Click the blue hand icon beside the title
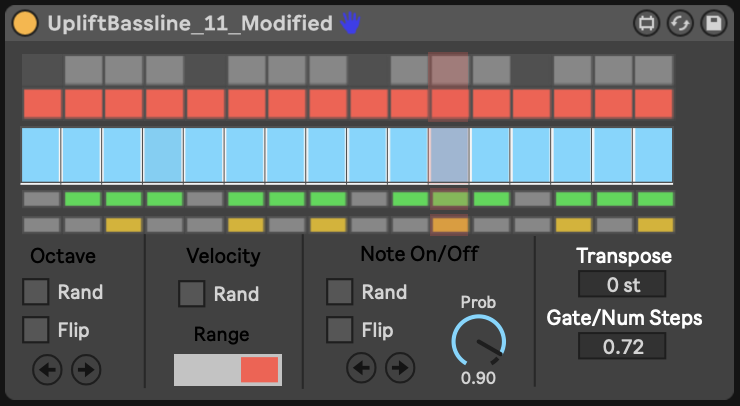740x406 pixels. 349,22
